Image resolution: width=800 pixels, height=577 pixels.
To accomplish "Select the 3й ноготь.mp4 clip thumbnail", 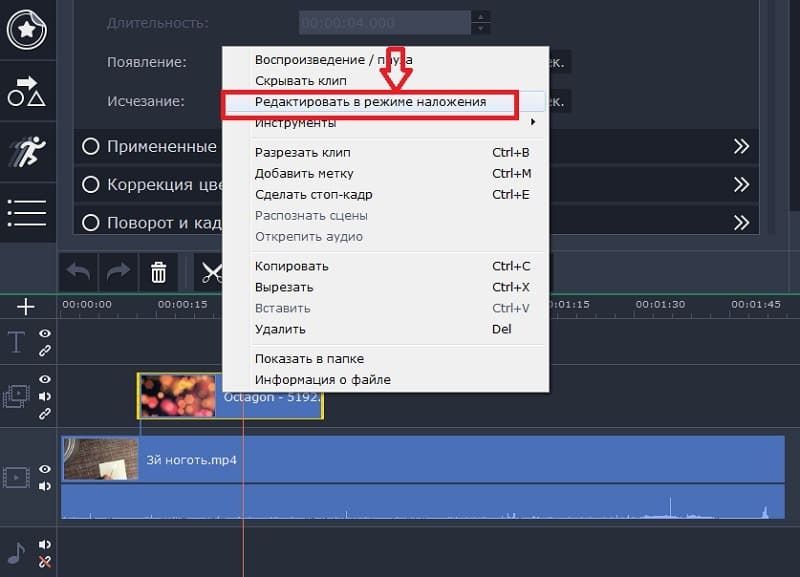I will pos(100,459).
